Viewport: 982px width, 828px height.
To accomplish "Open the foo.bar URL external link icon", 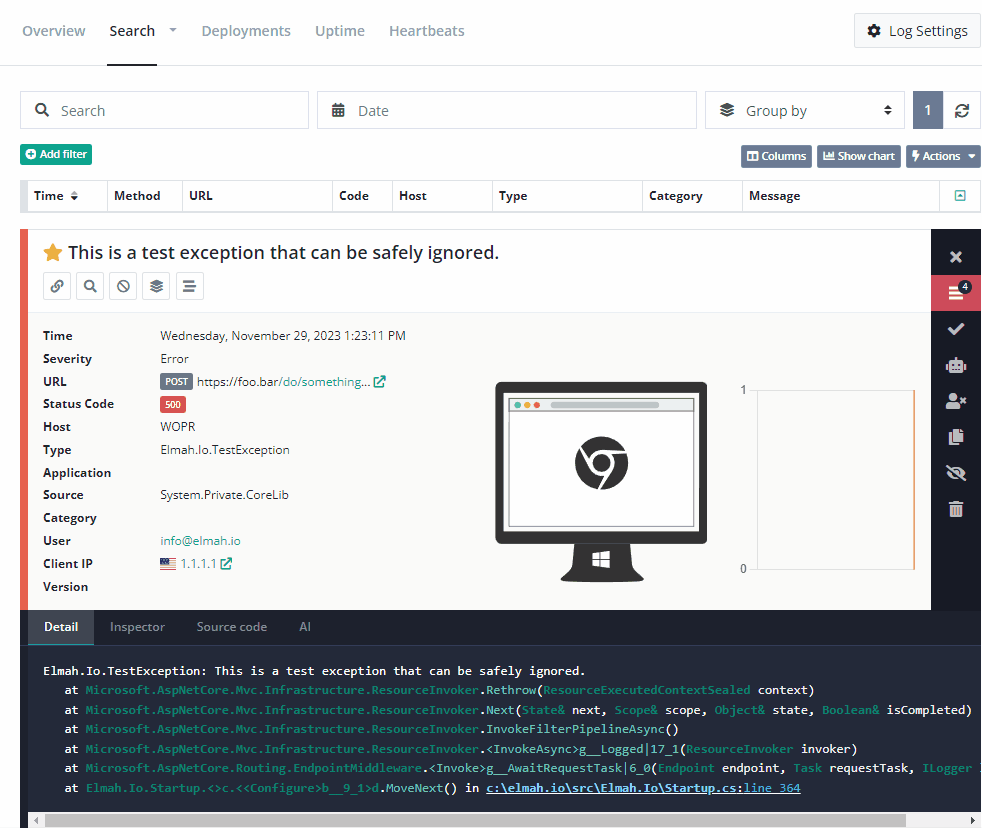I will click(380, 381).
